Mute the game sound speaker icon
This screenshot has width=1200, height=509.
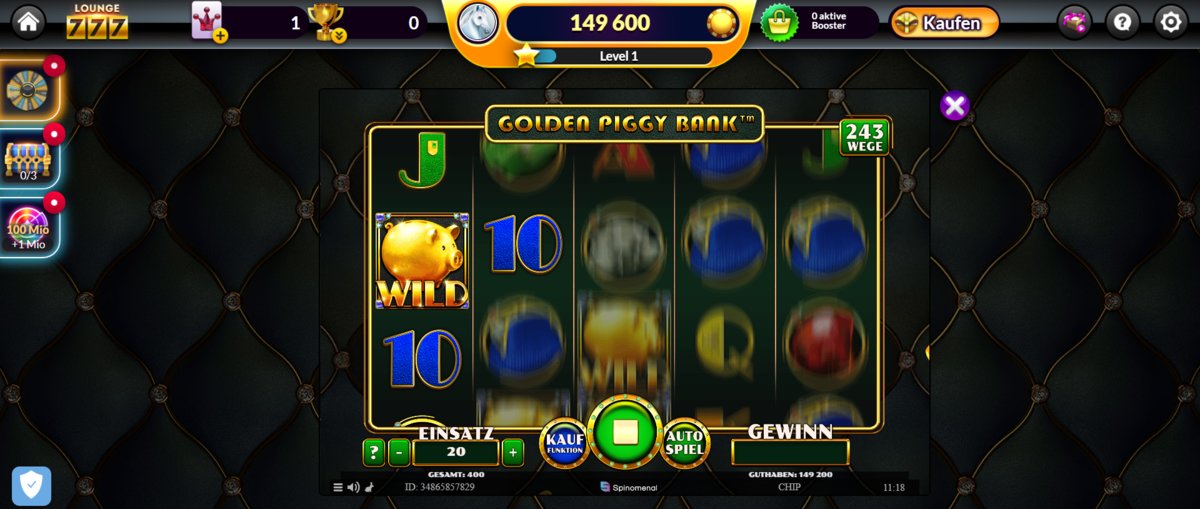point(353,487)
